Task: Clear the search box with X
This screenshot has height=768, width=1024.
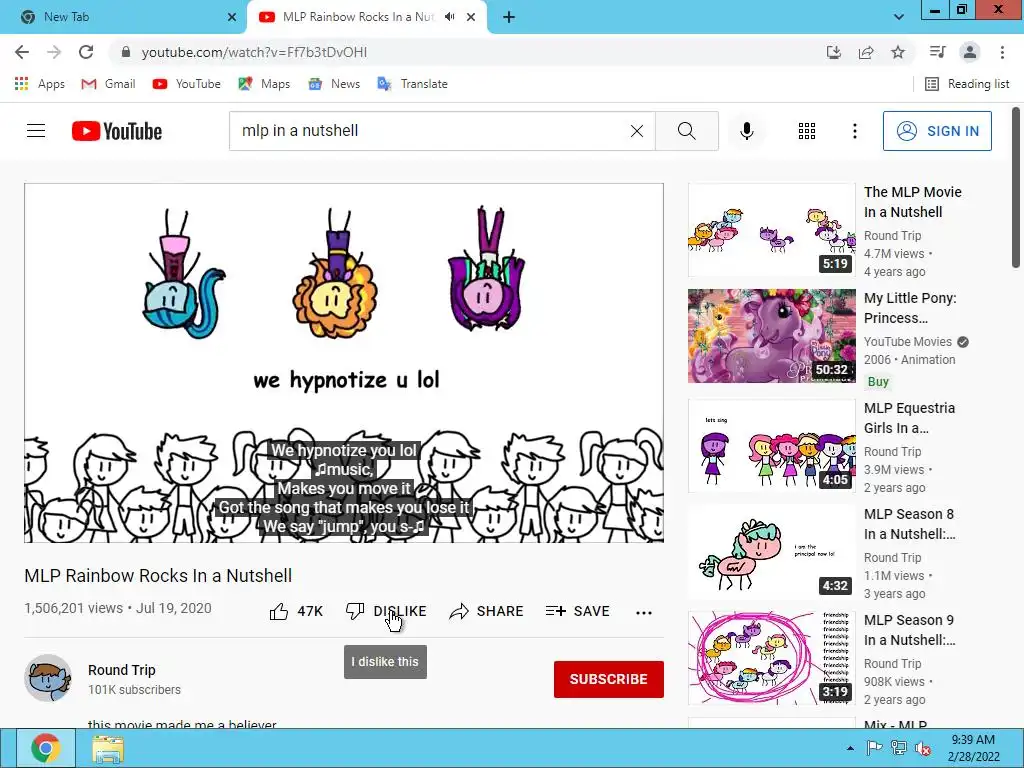Action: [x=637, y=131]
